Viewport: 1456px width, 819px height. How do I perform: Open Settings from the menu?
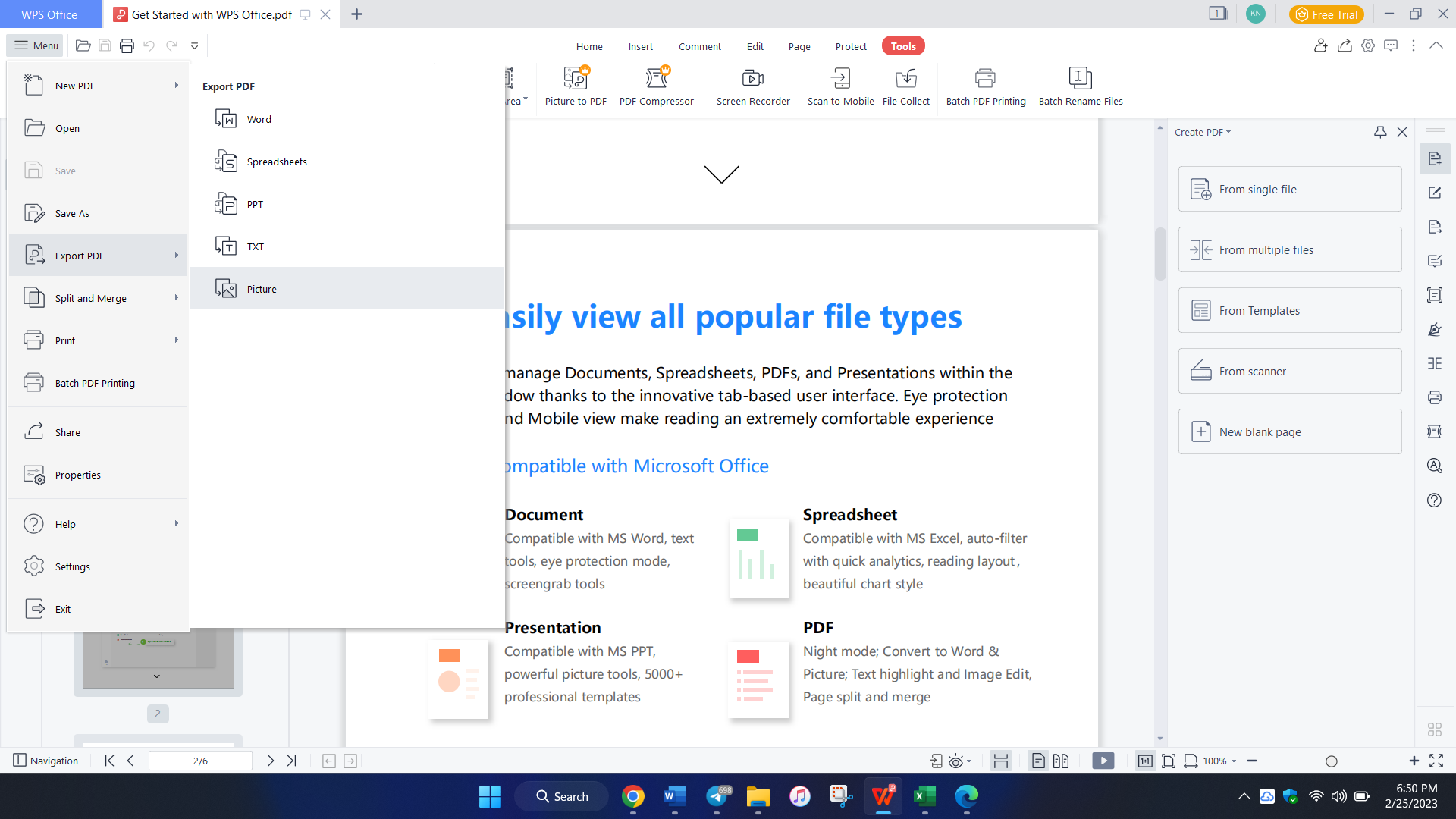[x=98, y=566]
